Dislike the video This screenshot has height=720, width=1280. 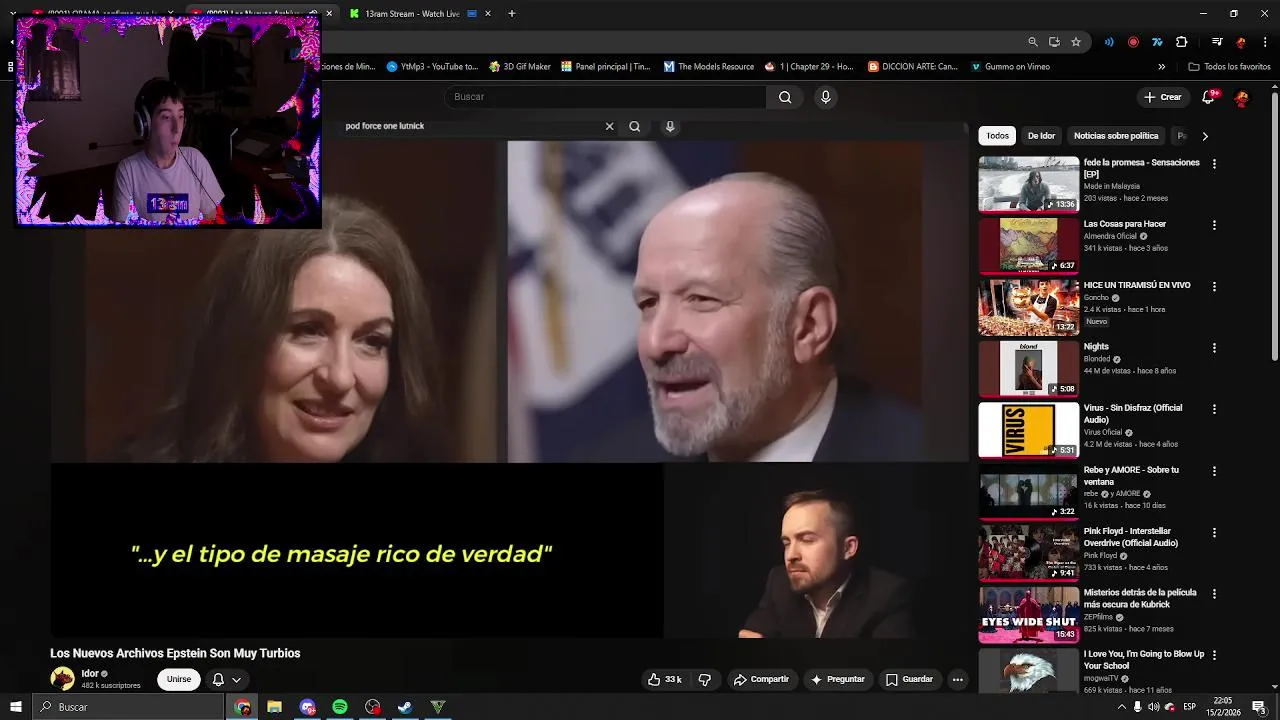[704, 679]
